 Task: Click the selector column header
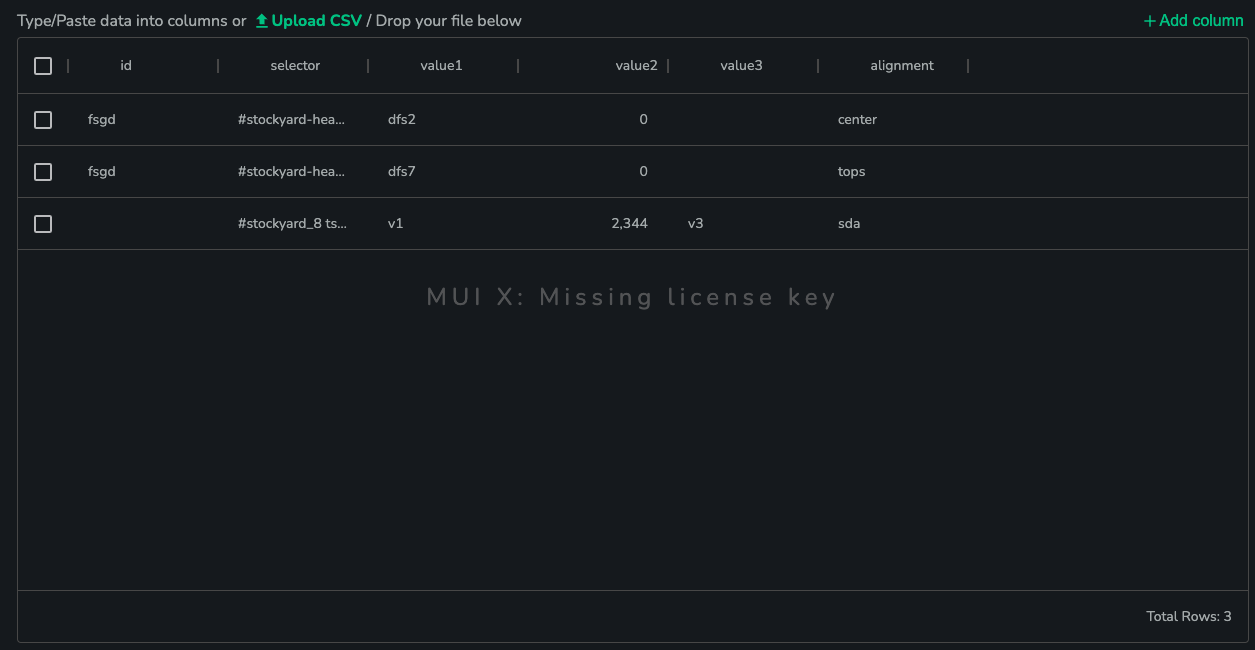pyautogui.click(x=293, y=66)
